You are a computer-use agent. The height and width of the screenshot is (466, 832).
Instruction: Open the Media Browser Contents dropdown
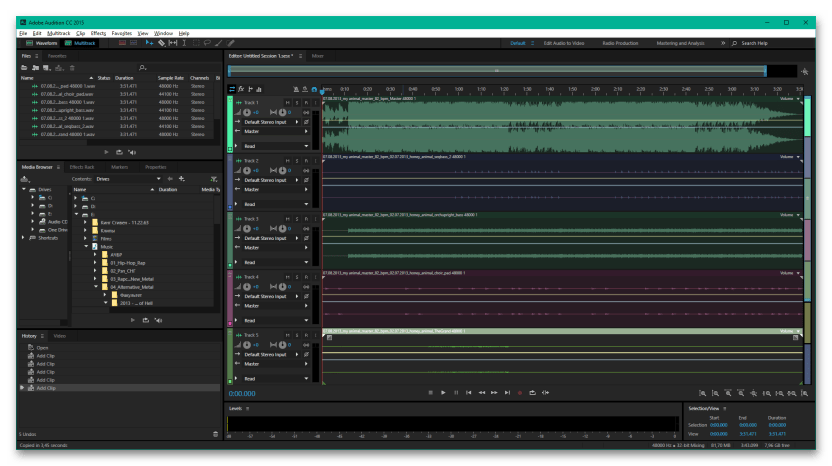tap(158, 178)
